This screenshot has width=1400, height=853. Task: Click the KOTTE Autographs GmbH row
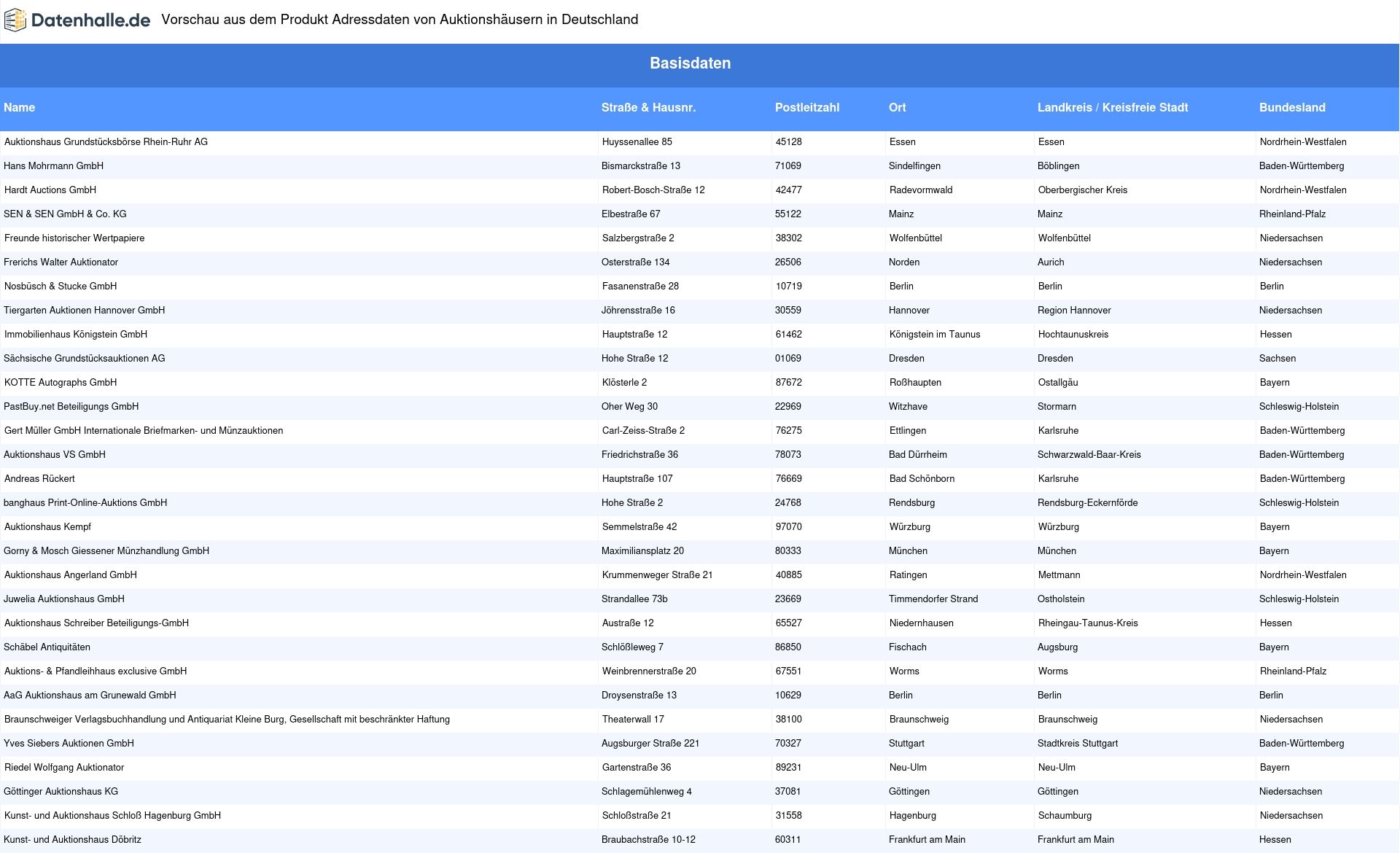(x=61, y=383)
